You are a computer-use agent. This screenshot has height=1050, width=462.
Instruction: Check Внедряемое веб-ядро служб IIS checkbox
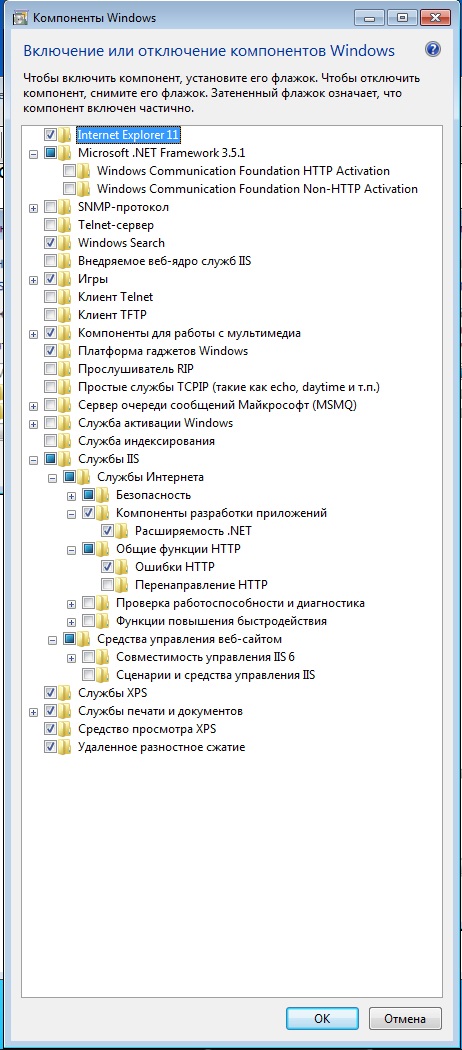pos(50,260)
